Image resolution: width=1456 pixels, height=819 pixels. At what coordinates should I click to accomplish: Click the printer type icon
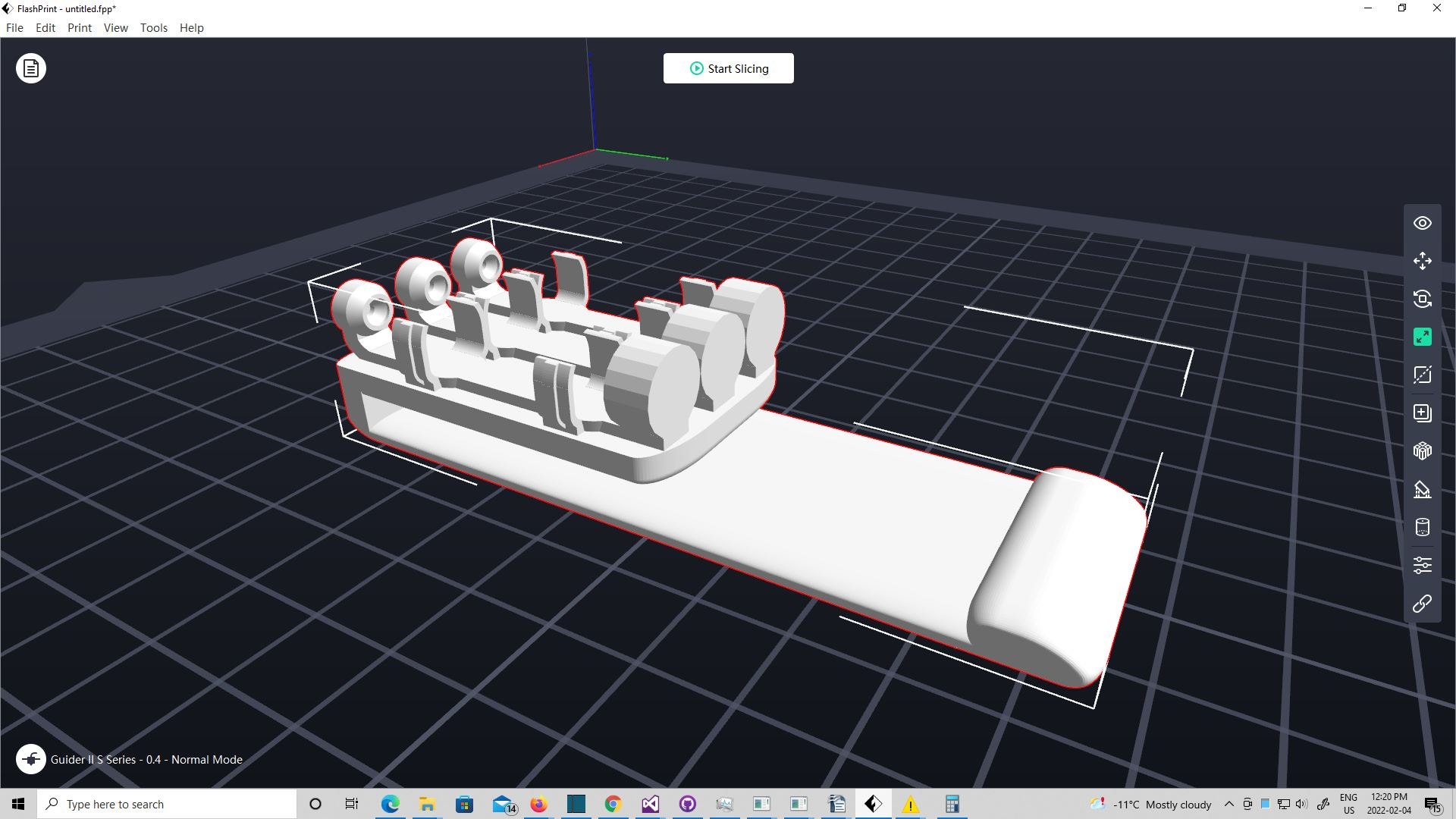pyautogui.click(x=31, y=759)
